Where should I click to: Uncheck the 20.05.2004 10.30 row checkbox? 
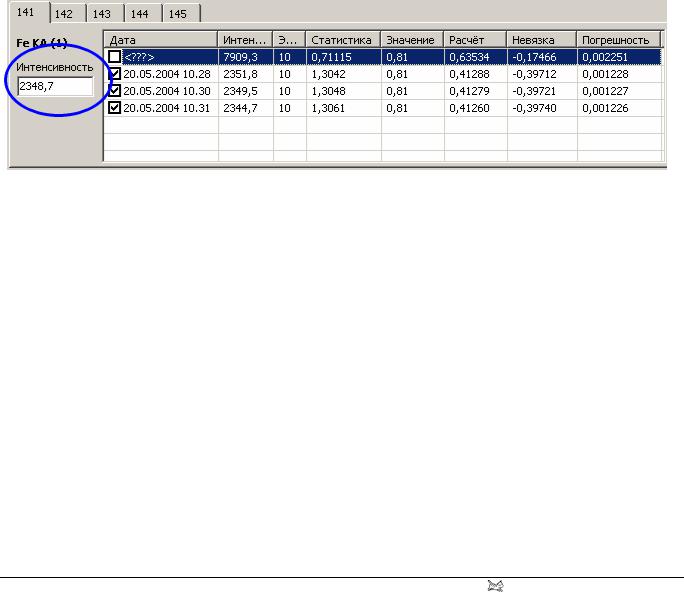click(x=114, y=91)
